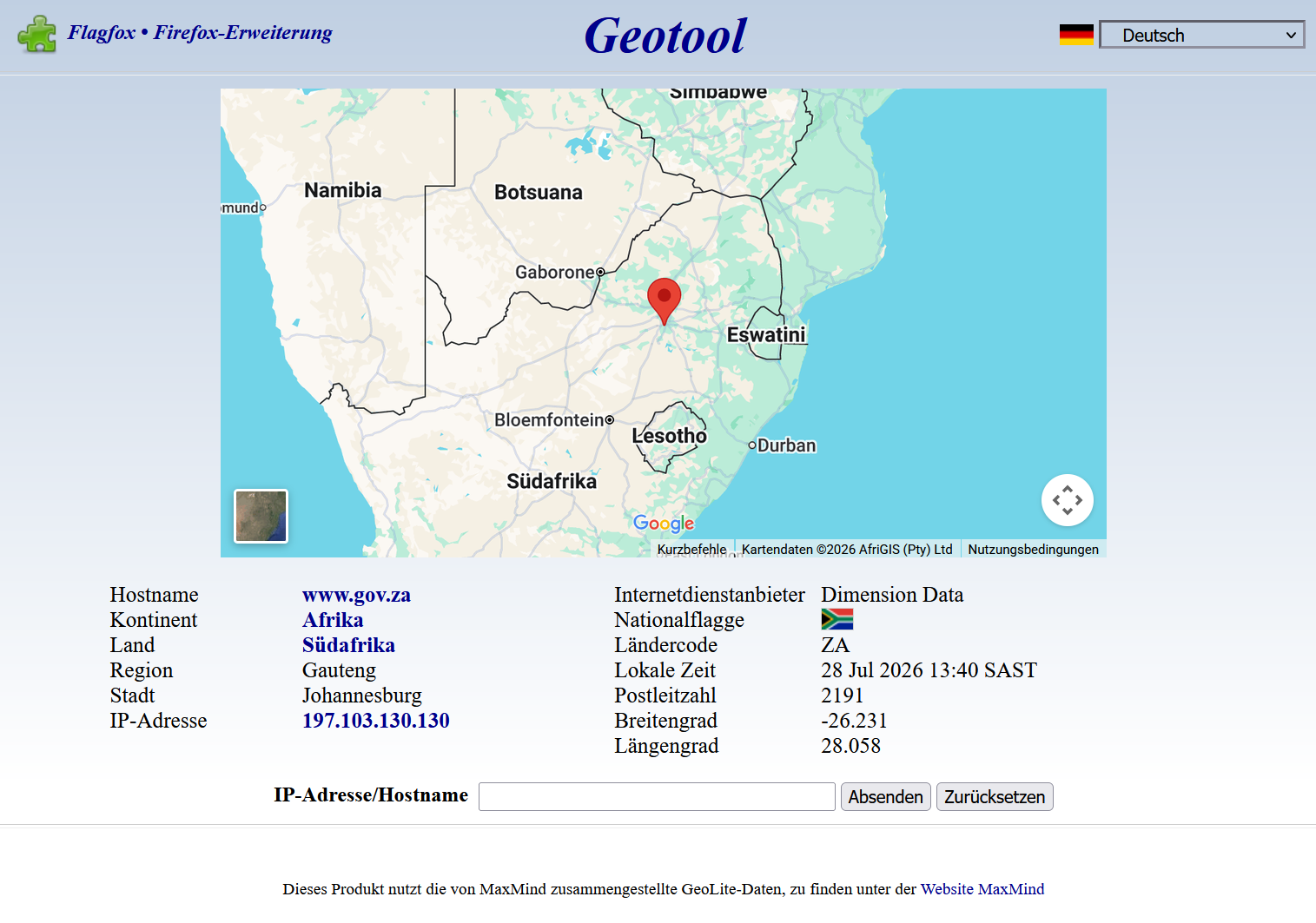The image size is (1316, 923).
Task: Click the Gauteng region value
Action: [x=339, y=670]
